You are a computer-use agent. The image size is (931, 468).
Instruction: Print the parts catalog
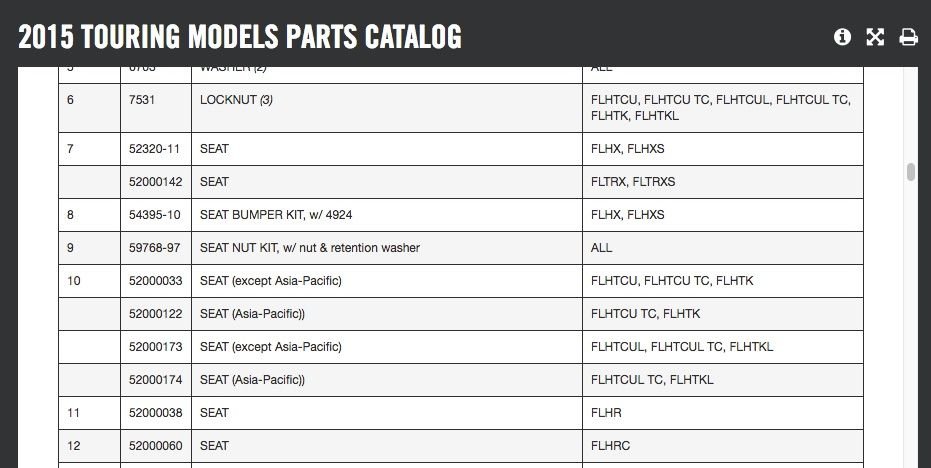(x=908, y=37)
